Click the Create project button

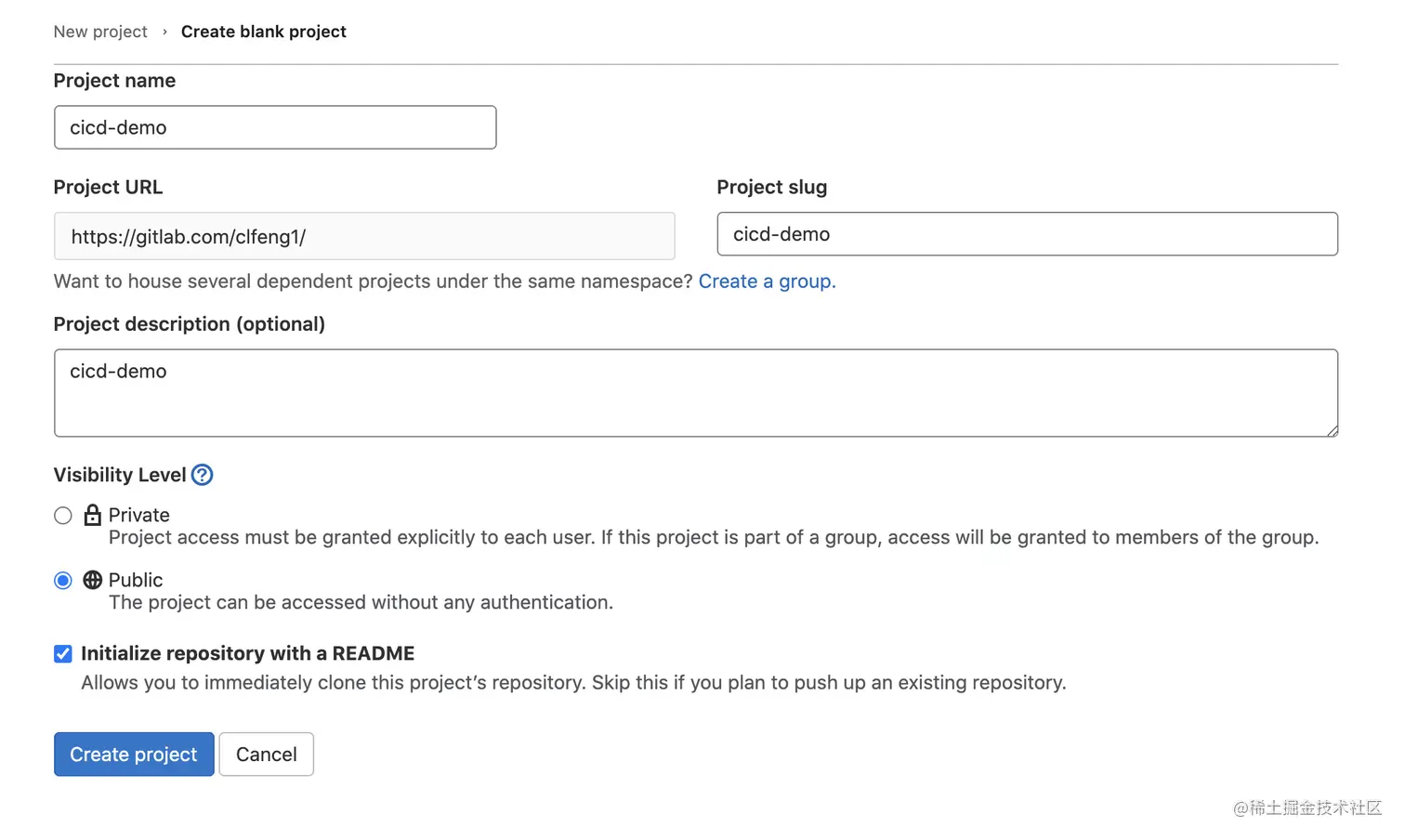[x=134, y=755]
